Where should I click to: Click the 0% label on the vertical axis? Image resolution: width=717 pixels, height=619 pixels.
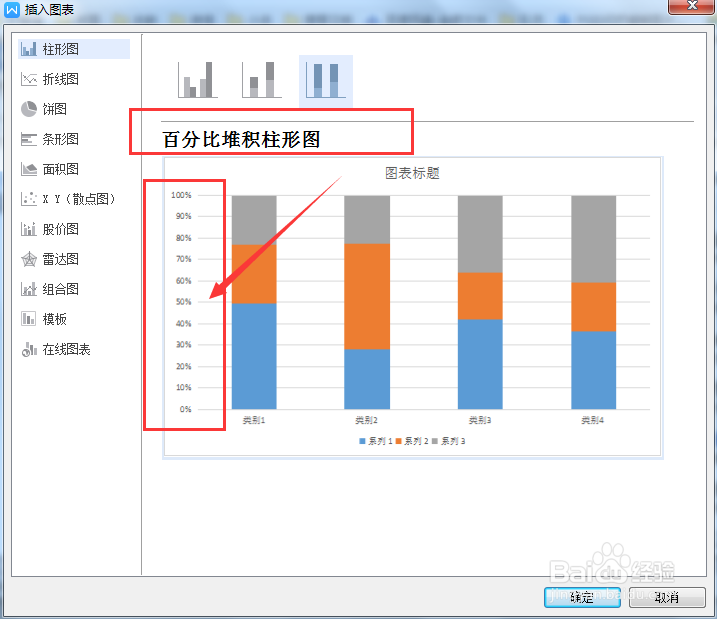(185, 409)
